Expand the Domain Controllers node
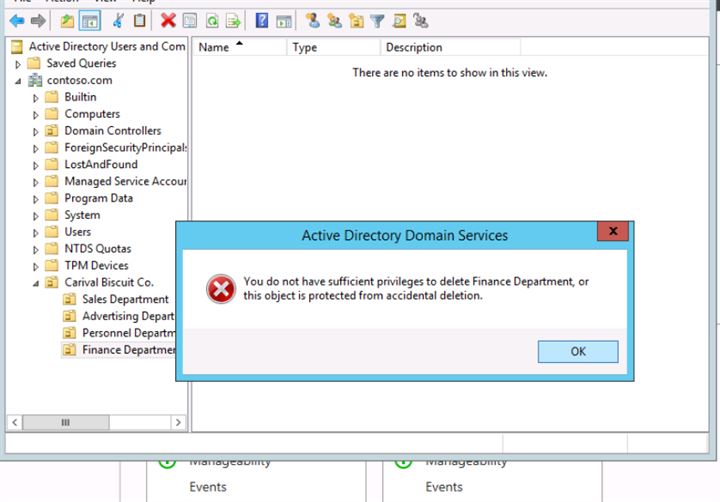This screenshot has height=502, width=720. 35,132
